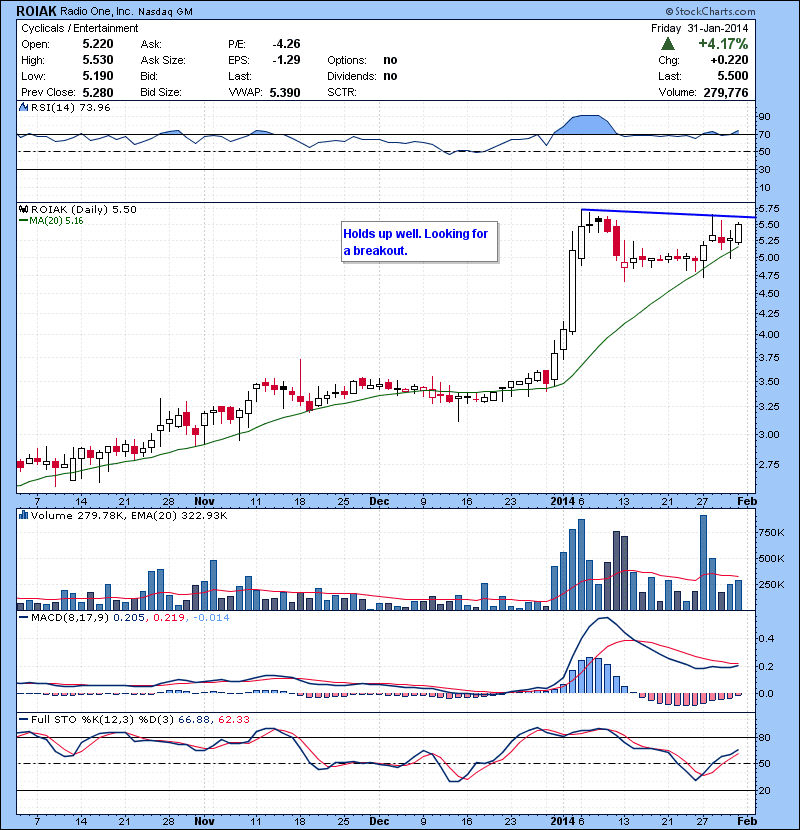Screen dimensions: 800x830
Task: Click 'Cyclicals / Entertainment' sector text
Action: pyautogui.click(x=79, y=28)
